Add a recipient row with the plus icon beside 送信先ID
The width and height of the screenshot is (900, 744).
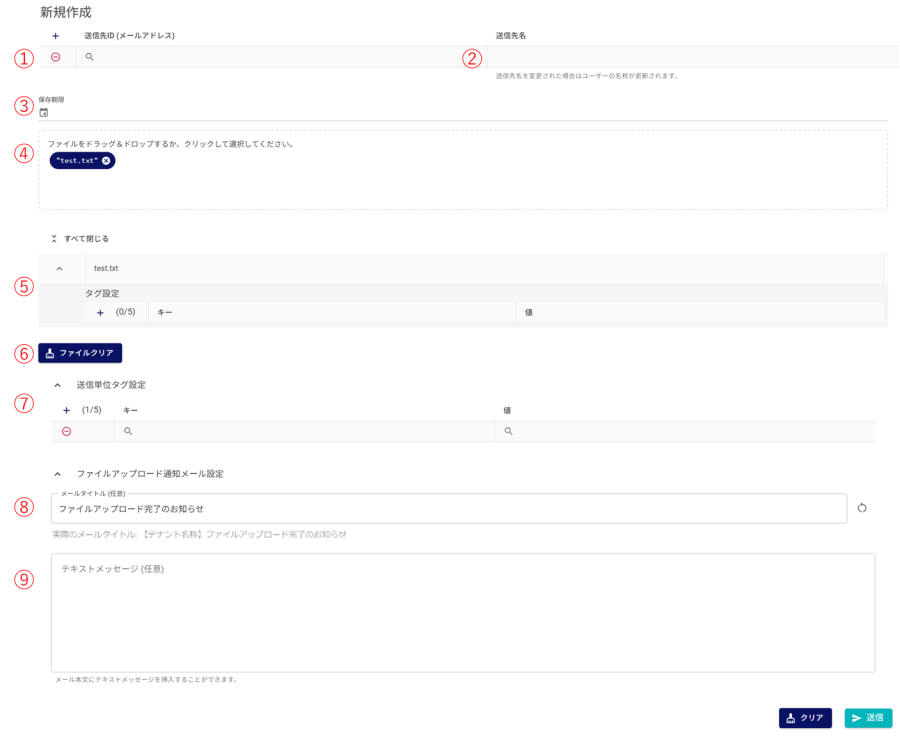[x=55, y=36]
